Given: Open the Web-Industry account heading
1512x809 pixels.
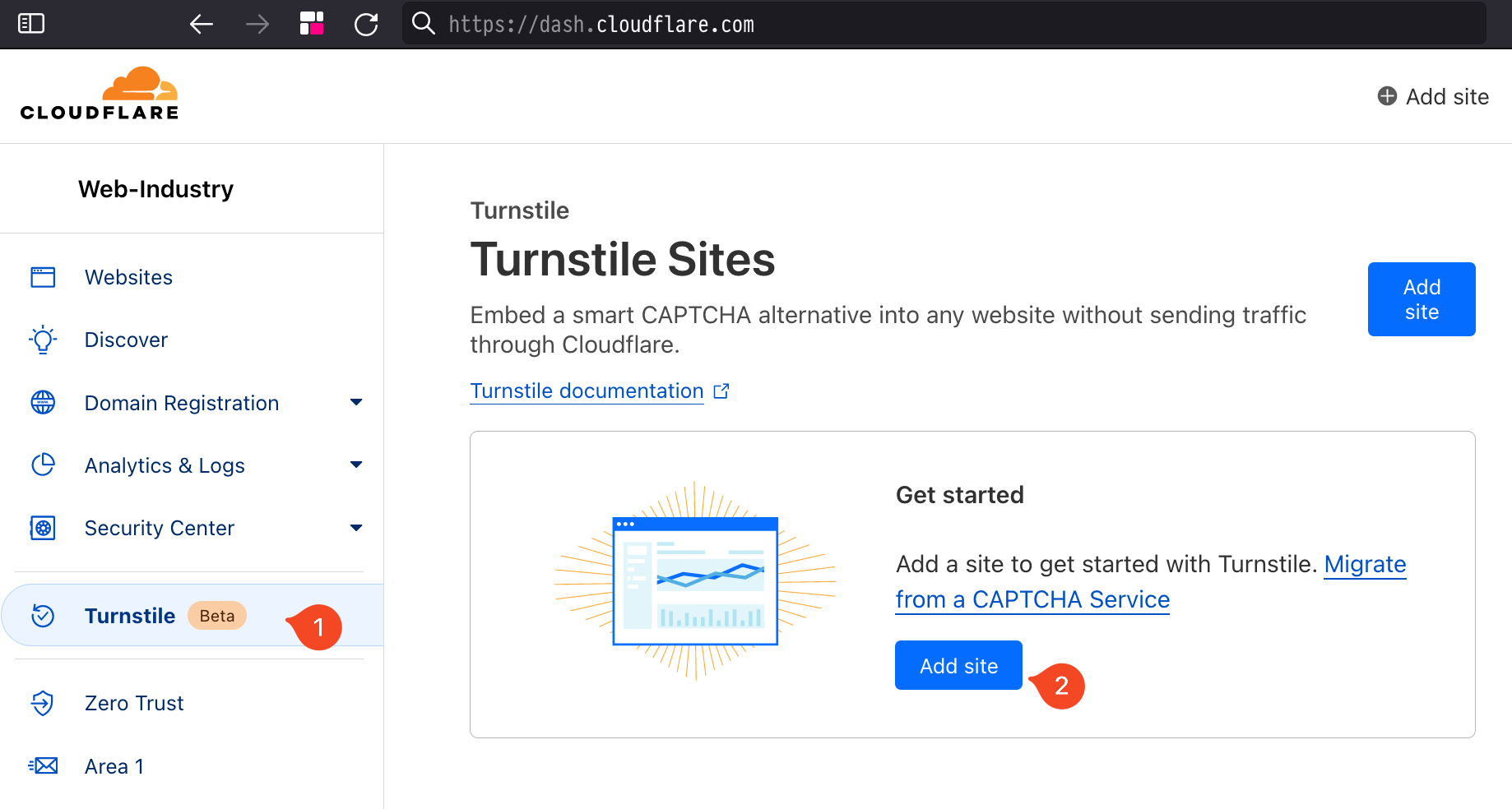Looking at the screenshot, I should 155,189.
